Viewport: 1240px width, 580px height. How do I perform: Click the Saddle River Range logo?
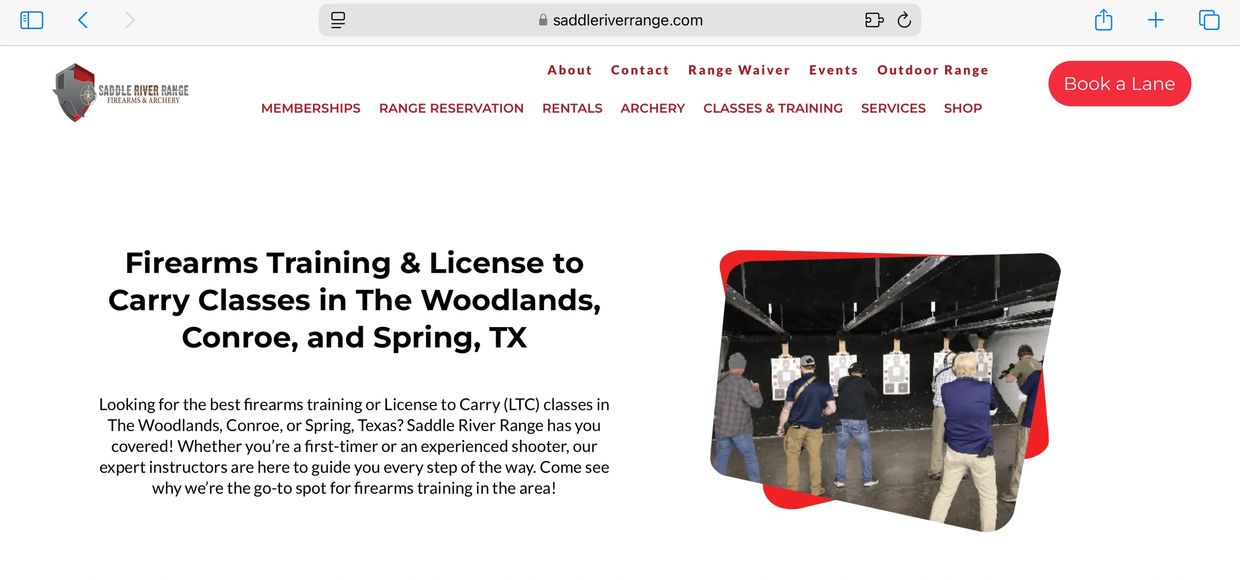(120, 92)
